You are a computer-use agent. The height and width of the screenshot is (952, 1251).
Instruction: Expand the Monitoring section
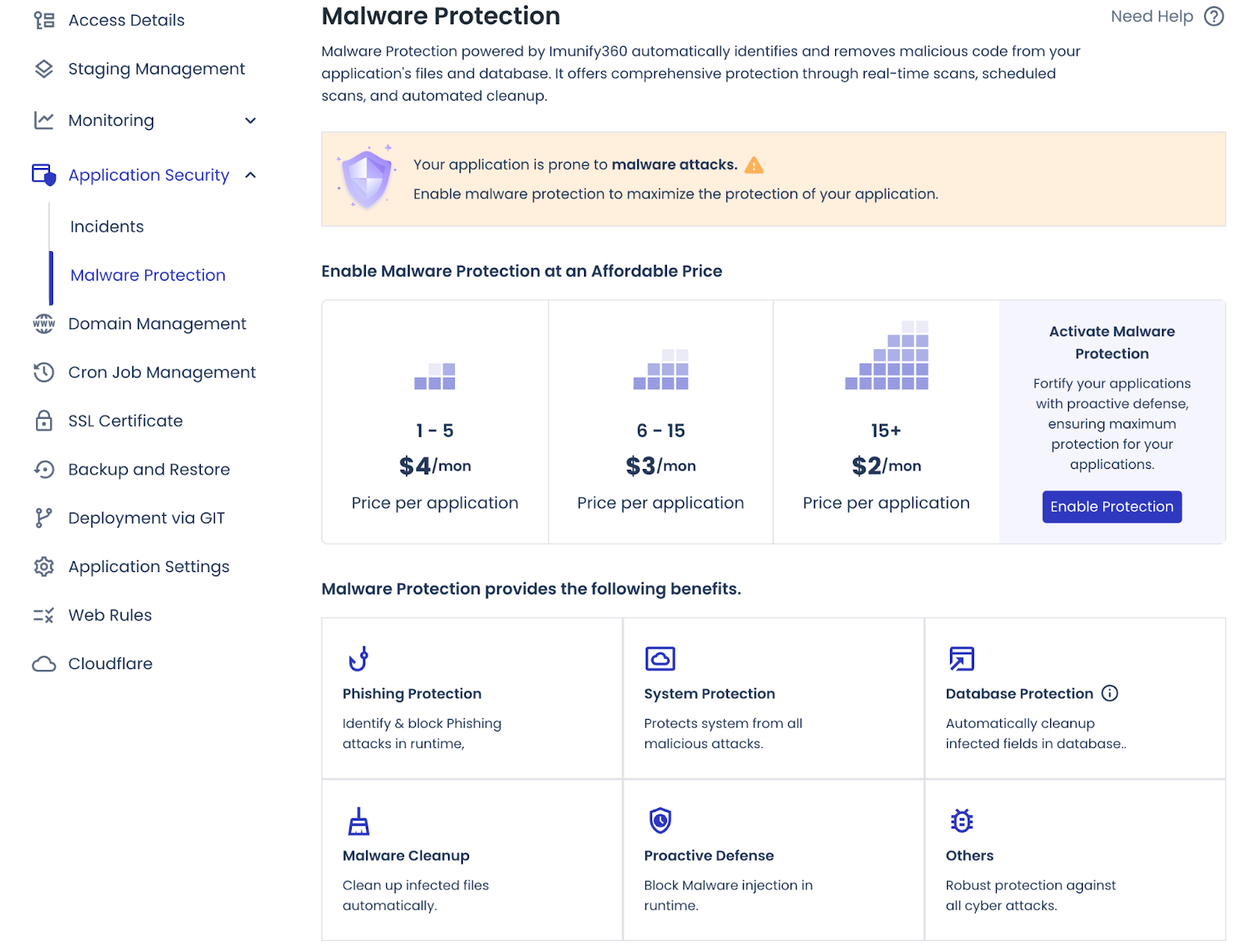click(249, 120)
